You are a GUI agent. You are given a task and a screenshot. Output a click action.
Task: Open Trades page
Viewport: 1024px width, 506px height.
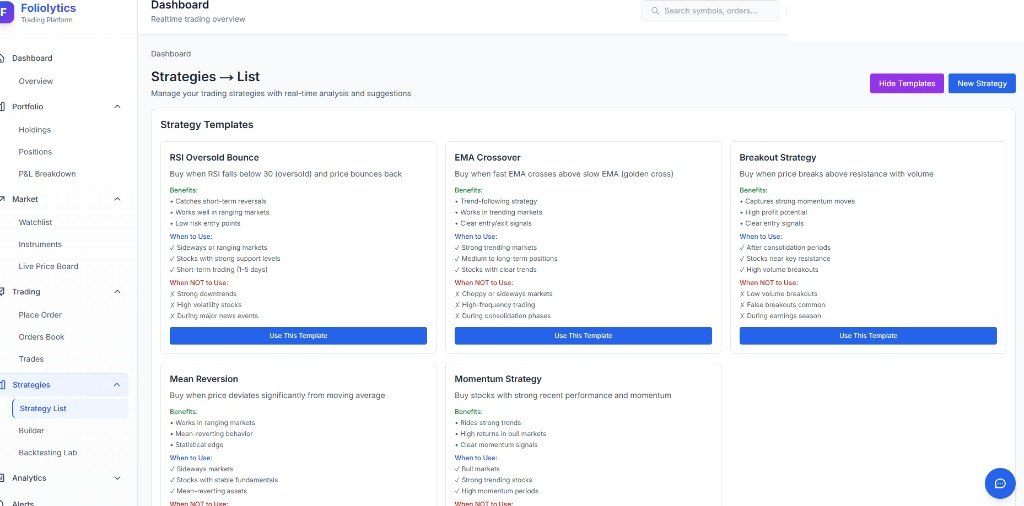tap(31, 359)
